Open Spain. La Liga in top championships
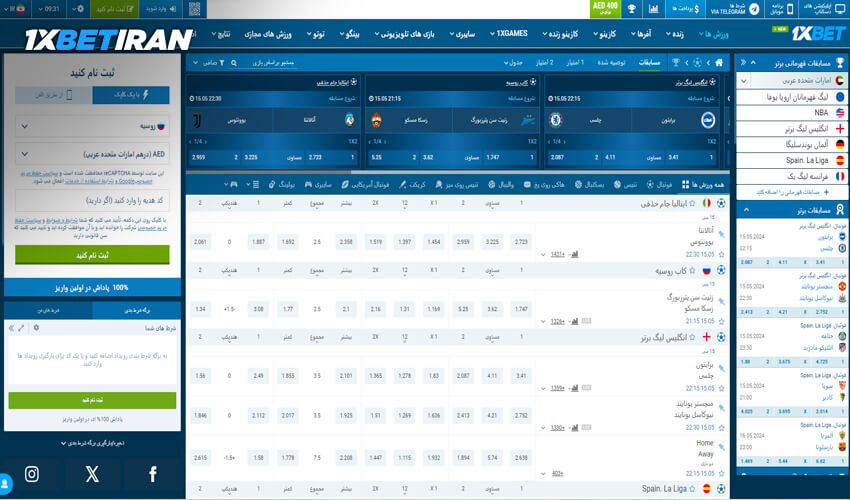 (x=790, y=161)
